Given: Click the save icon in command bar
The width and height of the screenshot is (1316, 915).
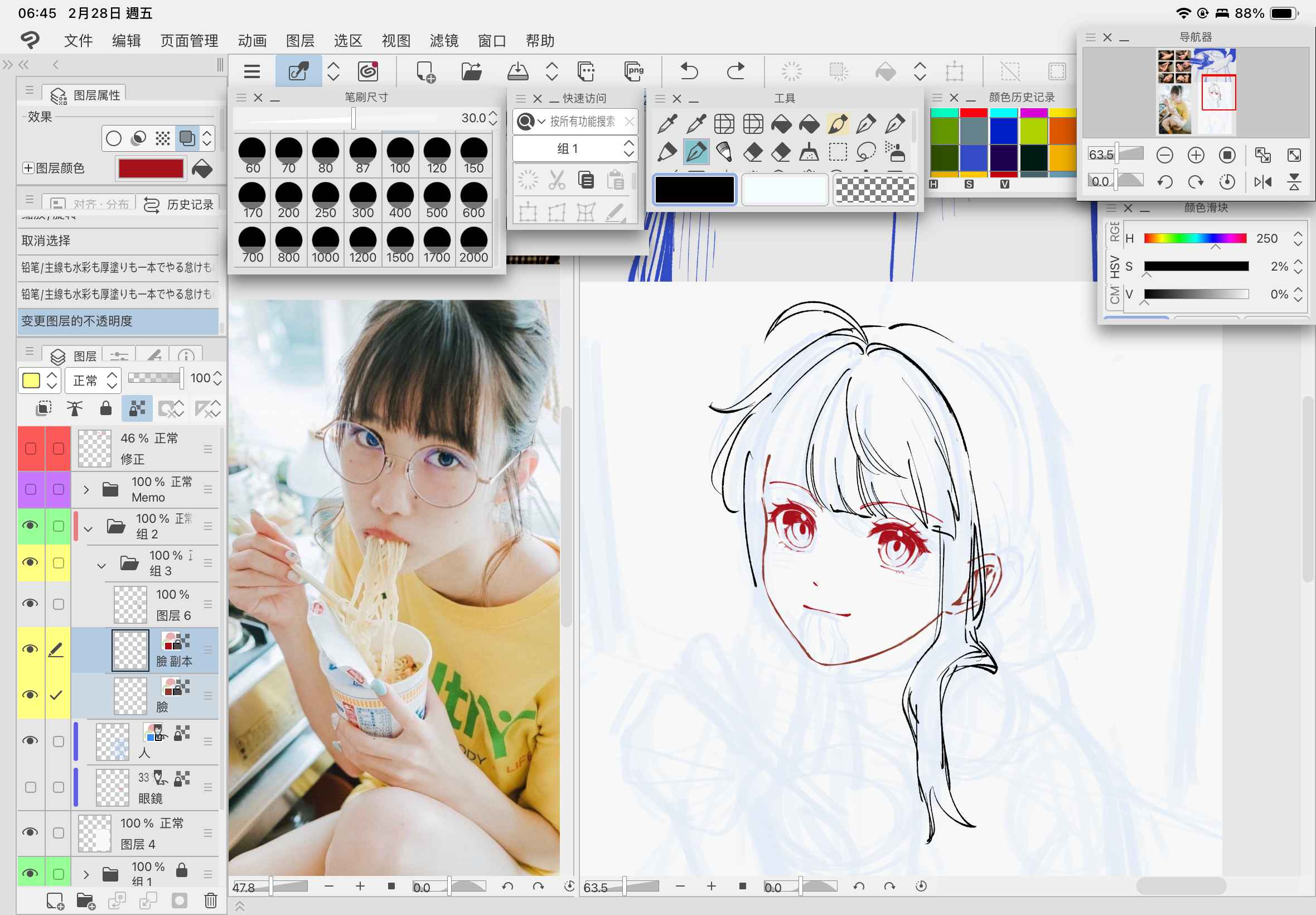Looking at the screenshot, I should point(517,71).
